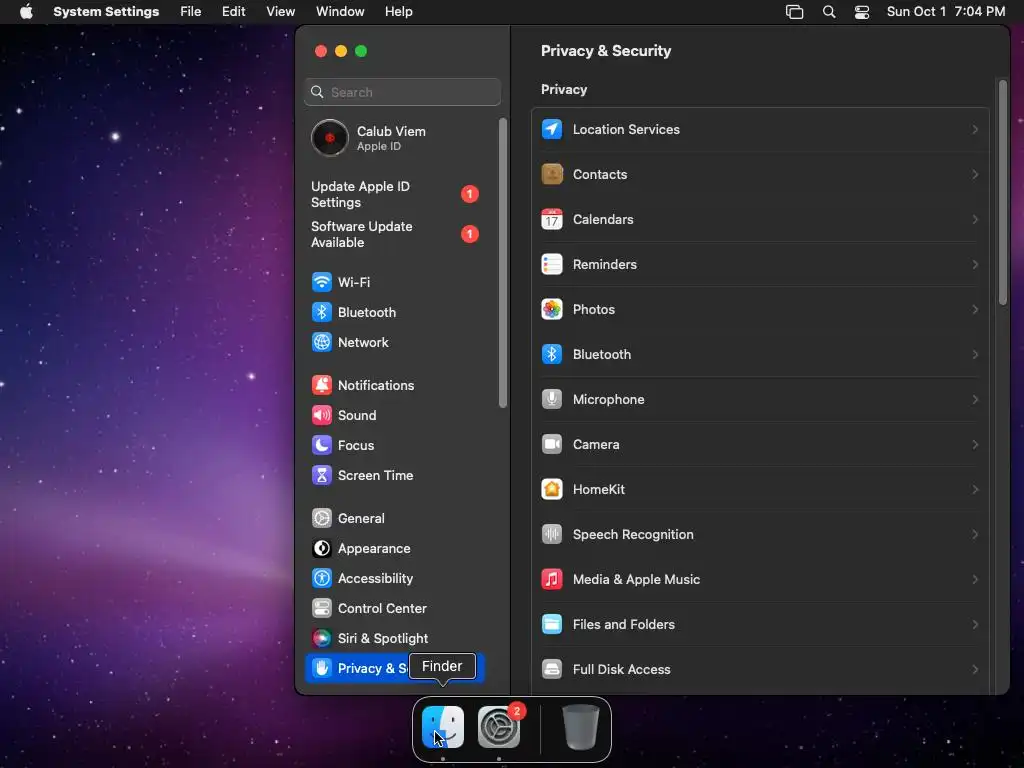Open Software Update Available notice
The width and height of the screenshot is (1024, 768).
tap(395, 234)
